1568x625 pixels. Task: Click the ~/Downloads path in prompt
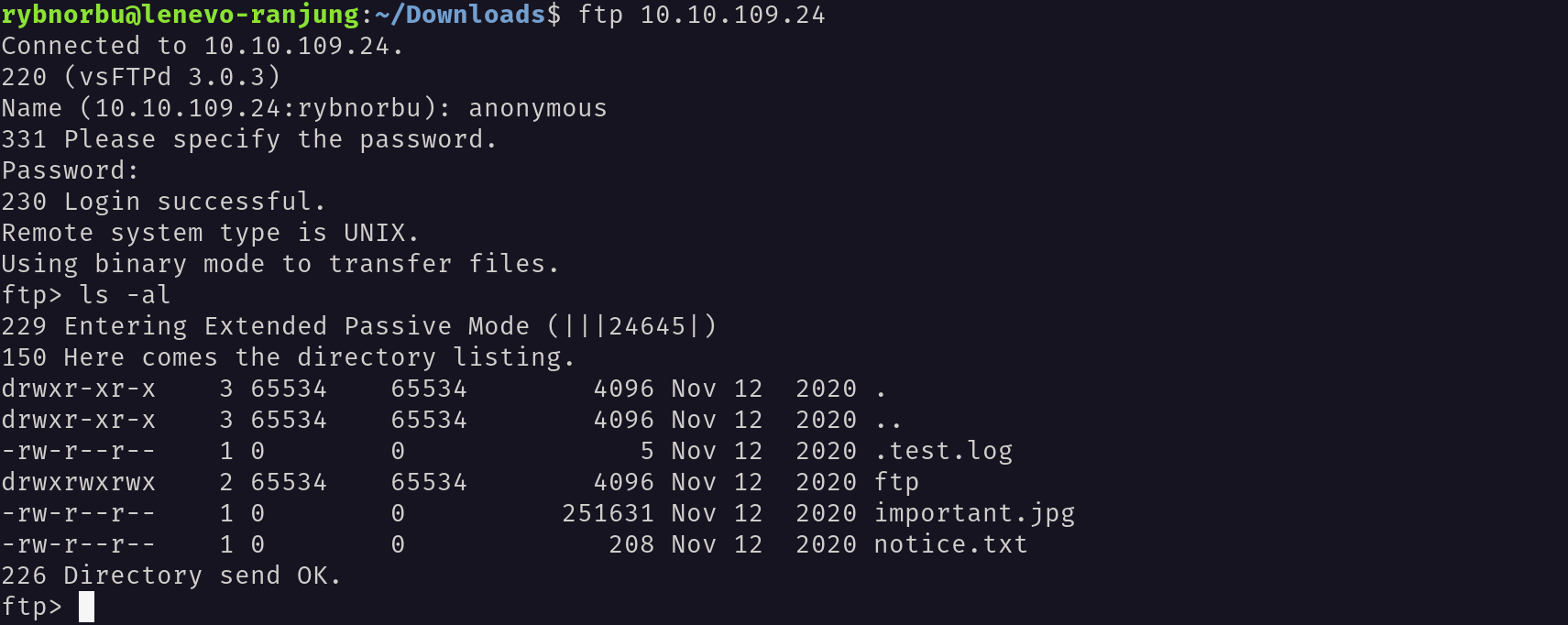(x=461, y=16)
